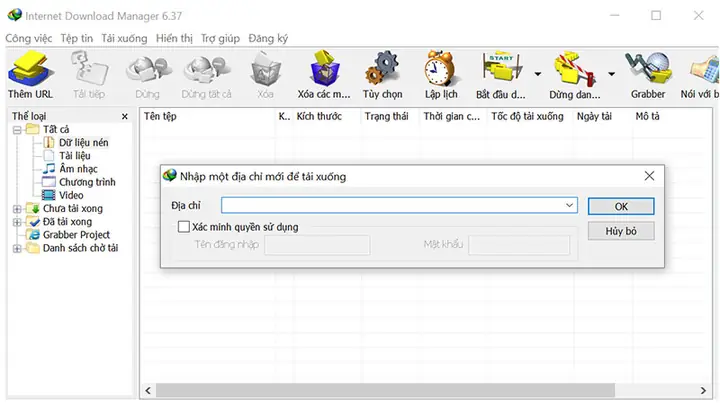Close the Nhập một địa chỉ dialog
The image size is (720, 405).
[x=649, y=176]
